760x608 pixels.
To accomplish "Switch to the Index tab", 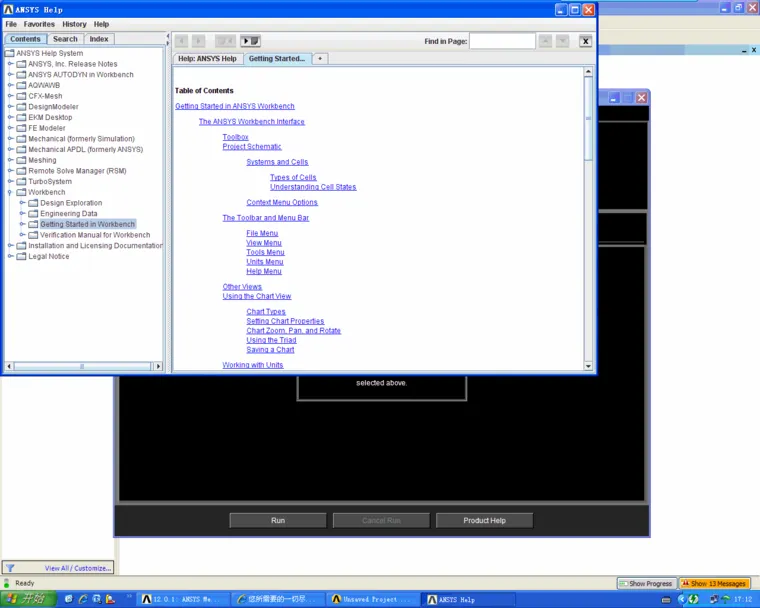I will (x=99, y=39).
